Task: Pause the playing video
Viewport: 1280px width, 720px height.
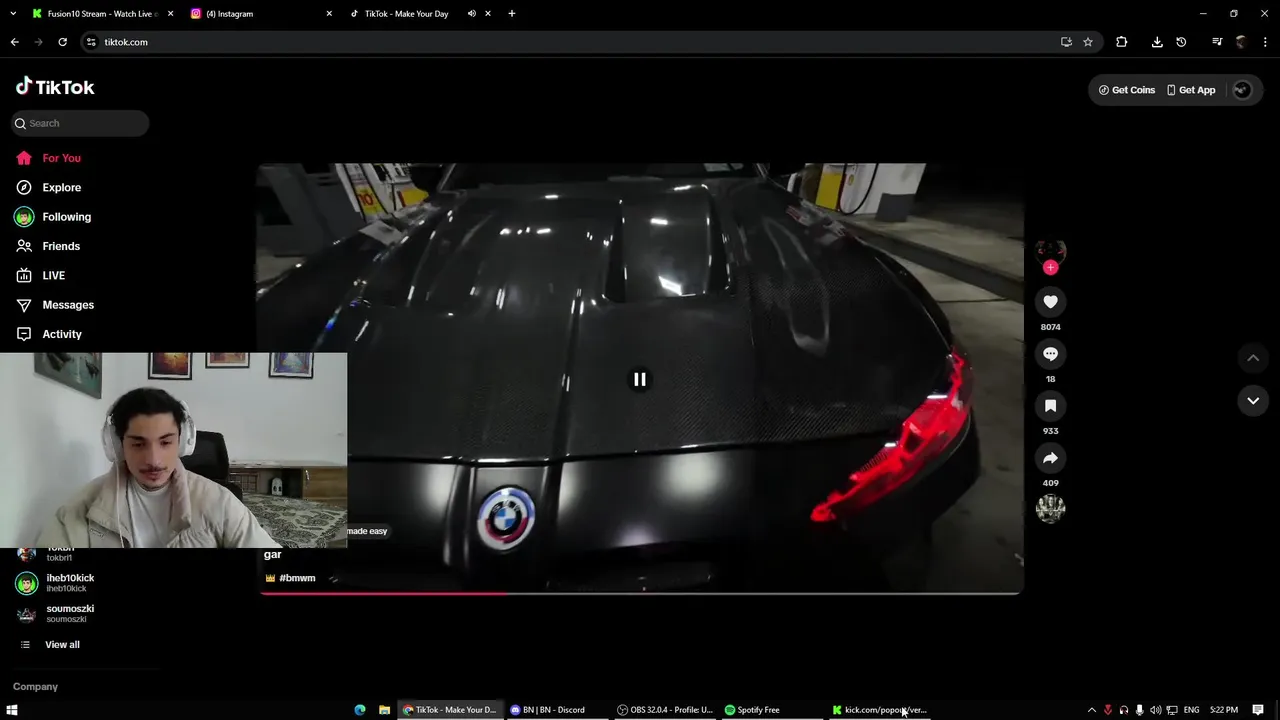Action: pos(640,379)
